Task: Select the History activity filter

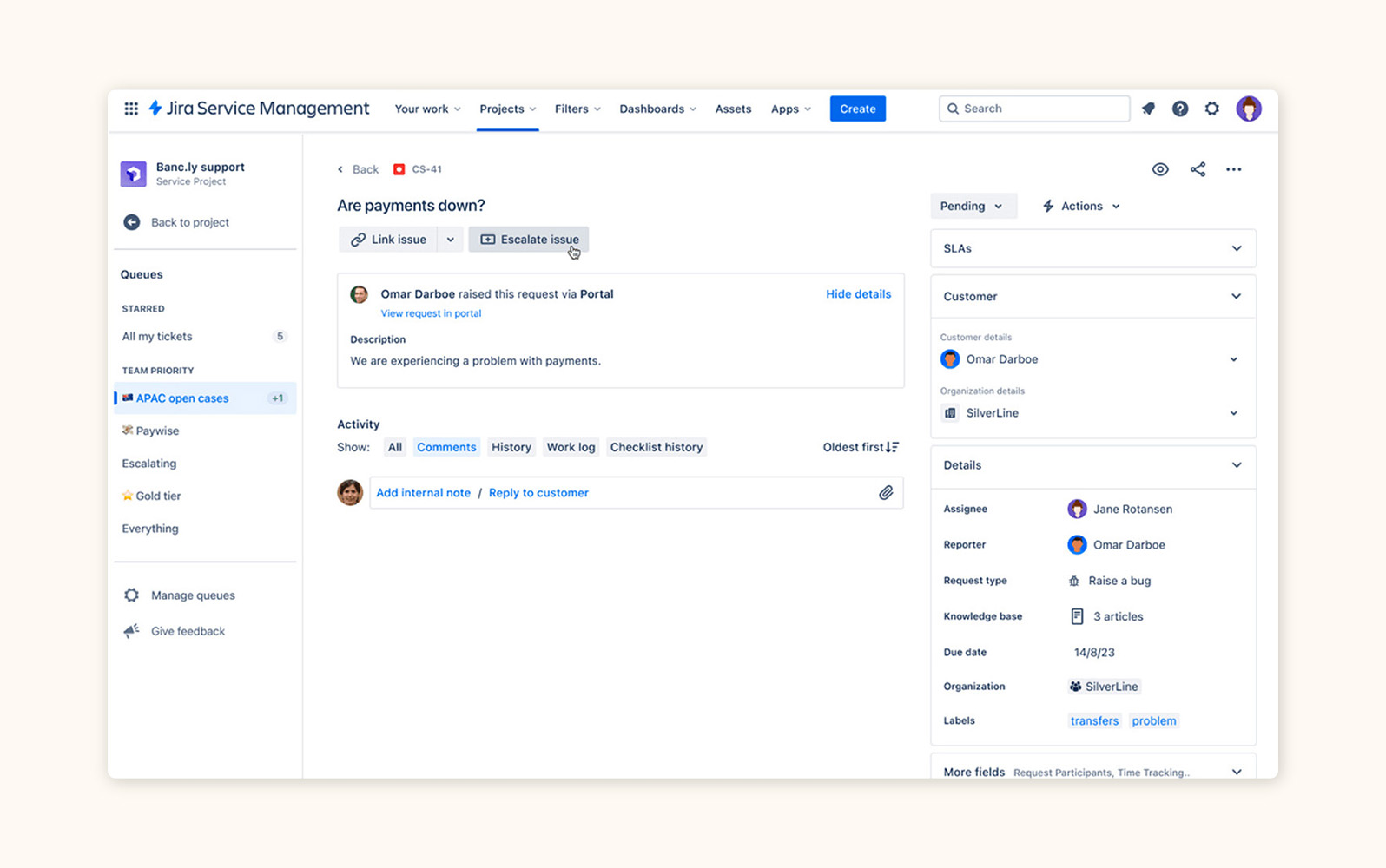Action: (511, 447)
